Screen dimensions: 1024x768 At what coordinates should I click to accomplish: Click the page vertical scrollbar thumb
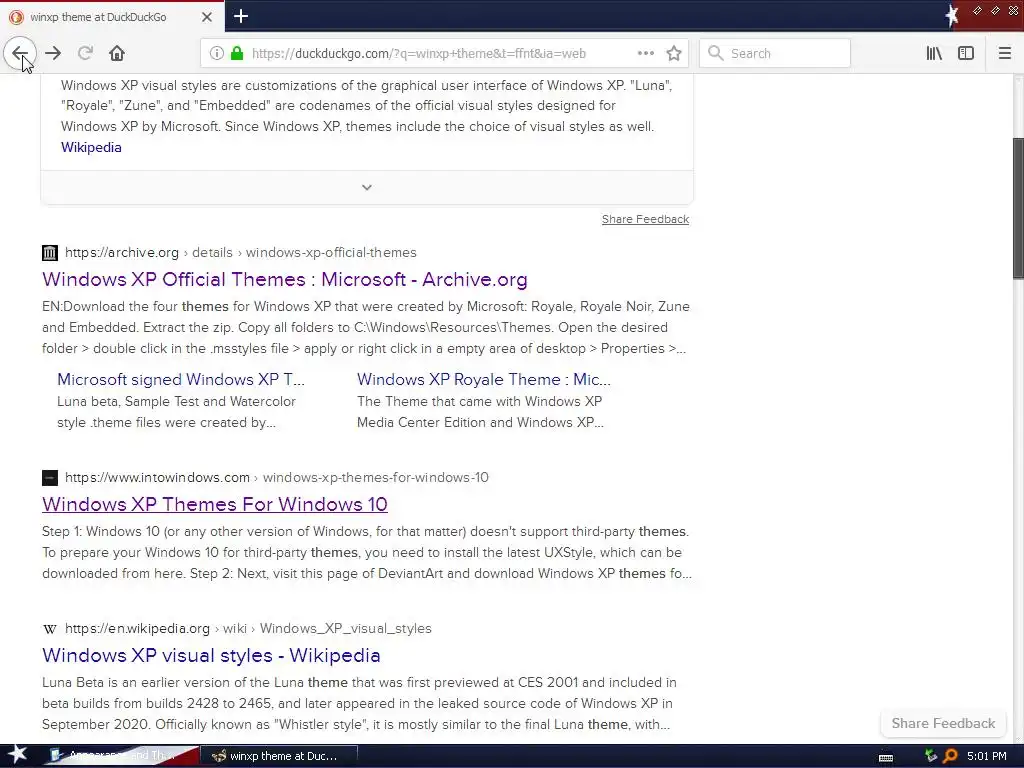1018,208
